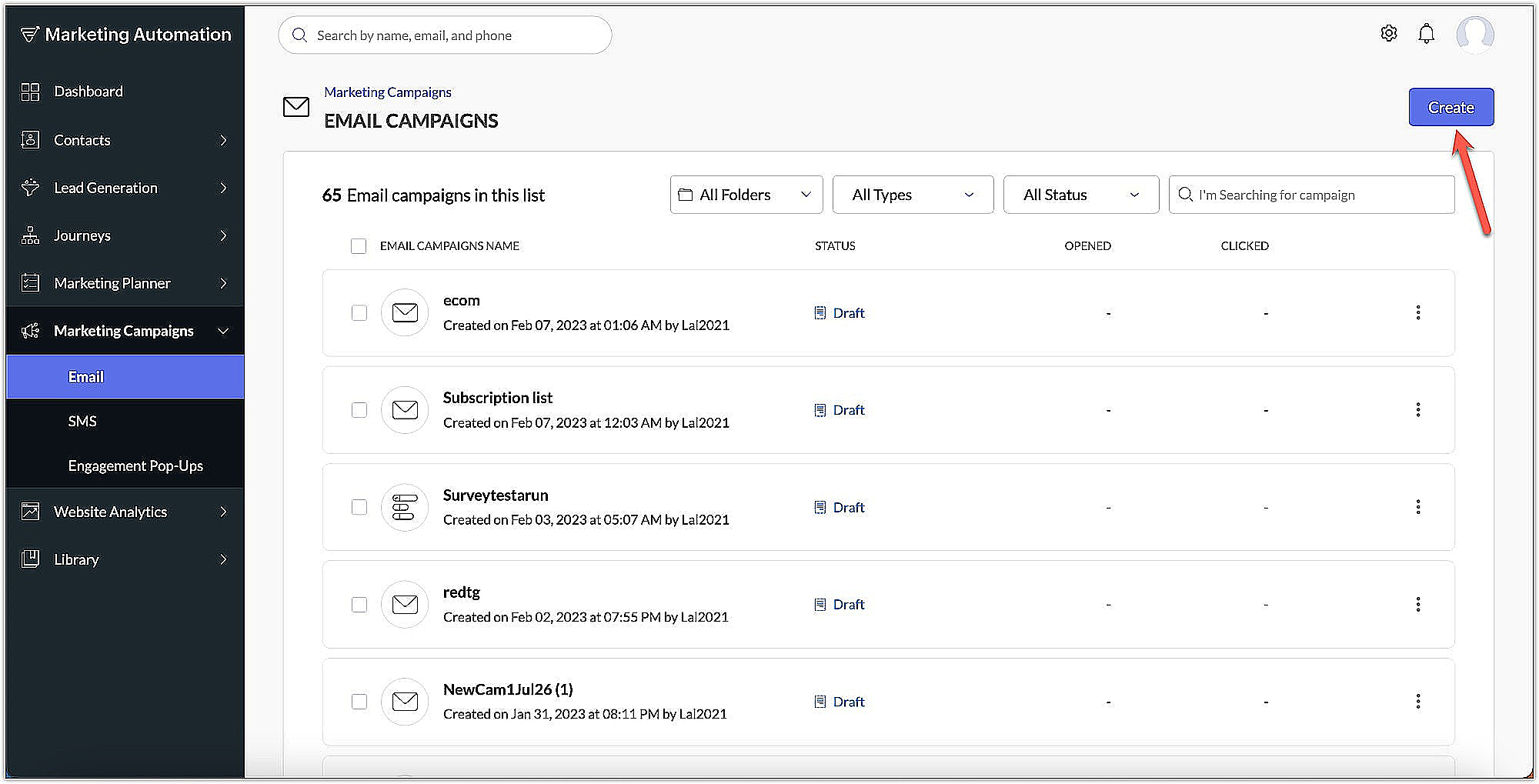Viewport: 1539px width, 784px height.
Task: Open the Subscription list campaign name
Action: 498,398
